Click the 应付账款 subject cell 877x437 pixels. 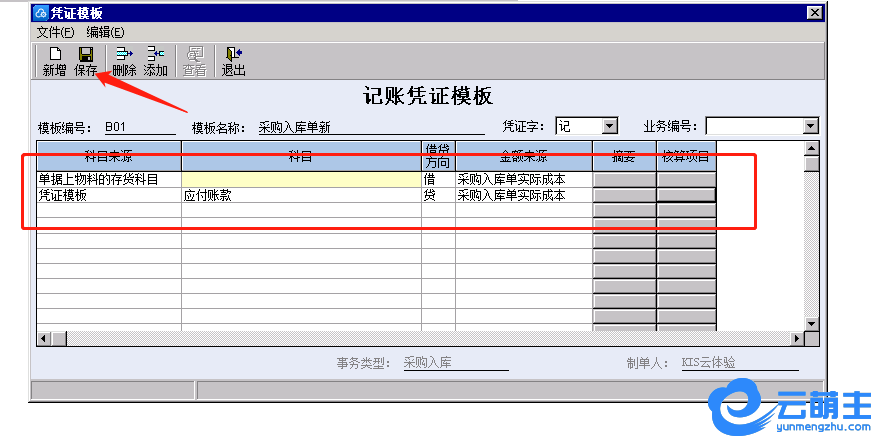[301, 196]
